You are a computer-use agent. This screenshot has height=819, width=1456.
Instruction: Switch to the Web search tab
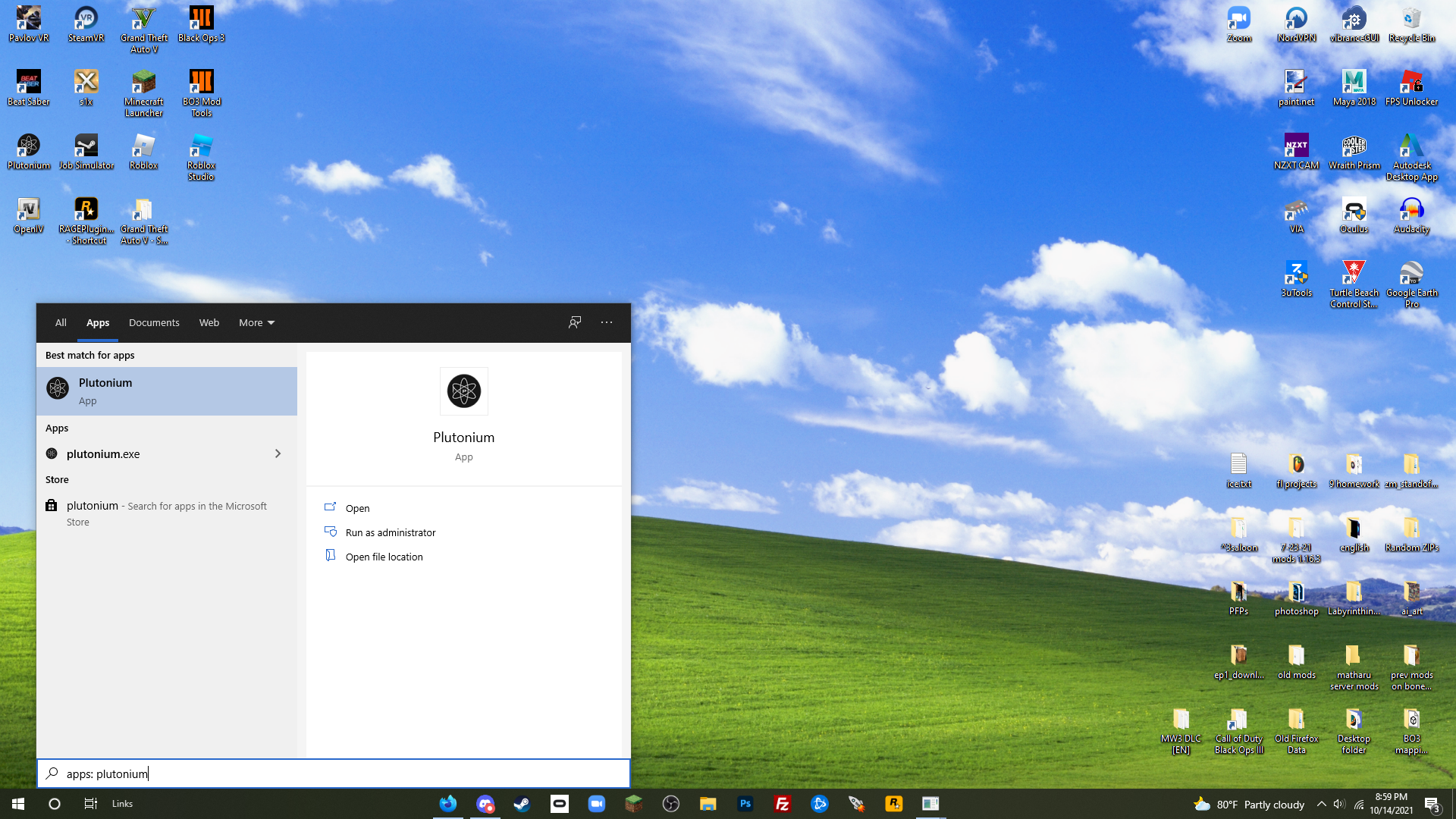point(209,322)
